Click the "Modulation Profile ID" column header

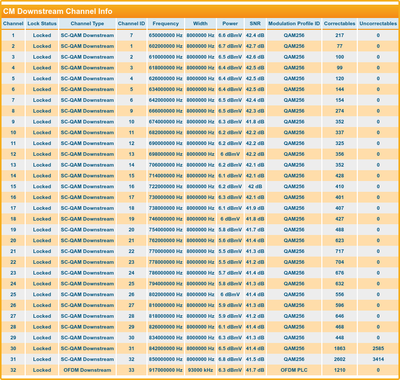coord(294,24)
